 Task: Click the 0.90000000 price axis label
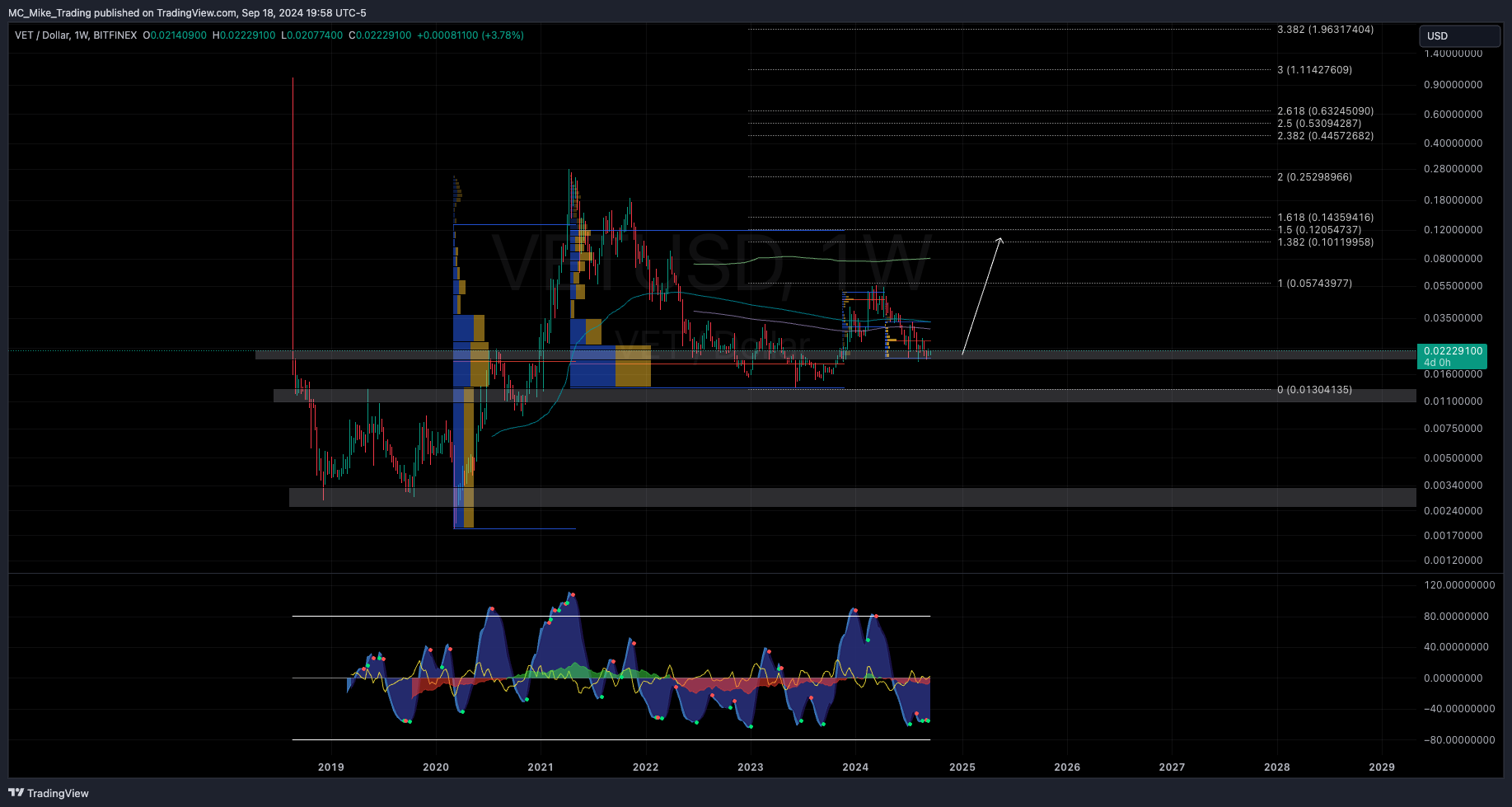click(1453, 85)
